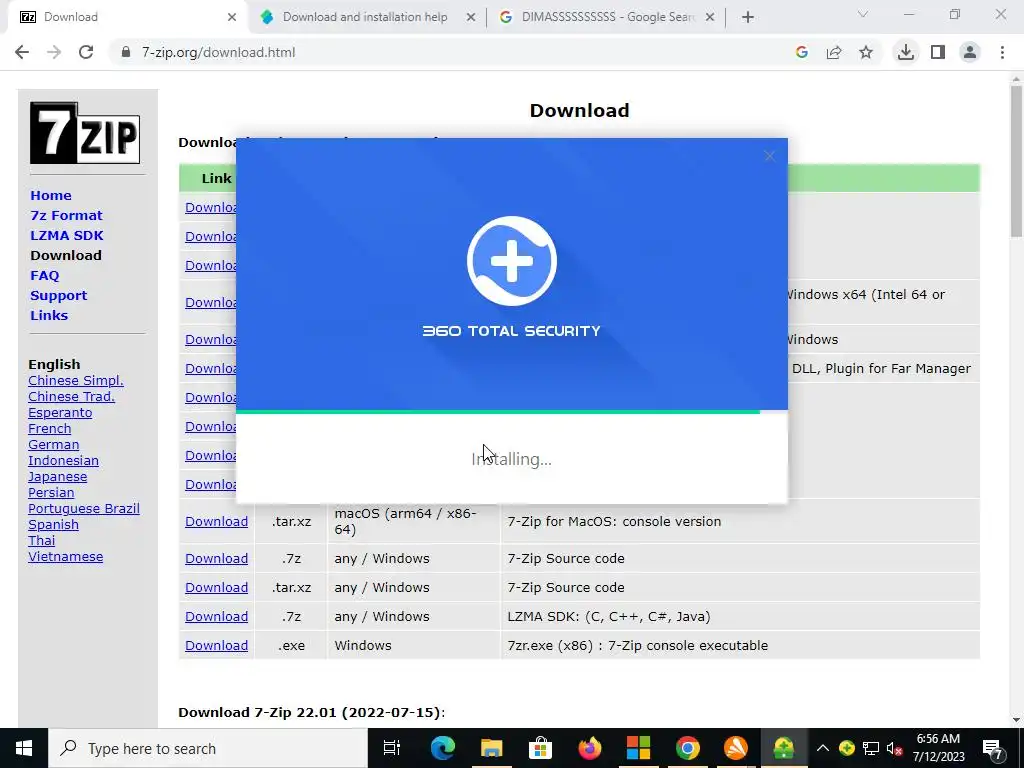Open the tab search chevron

click(863, 14)
